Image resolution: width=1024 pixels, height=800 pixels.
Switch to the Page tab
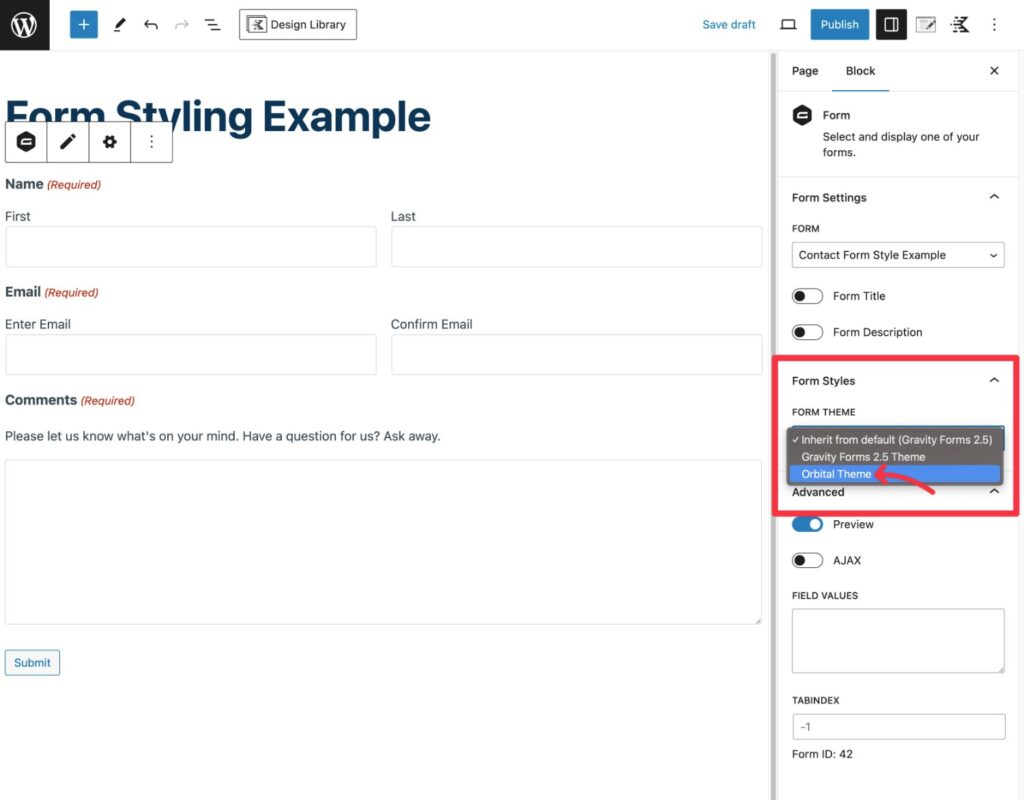pyautogui.click(x=804, y=71)
